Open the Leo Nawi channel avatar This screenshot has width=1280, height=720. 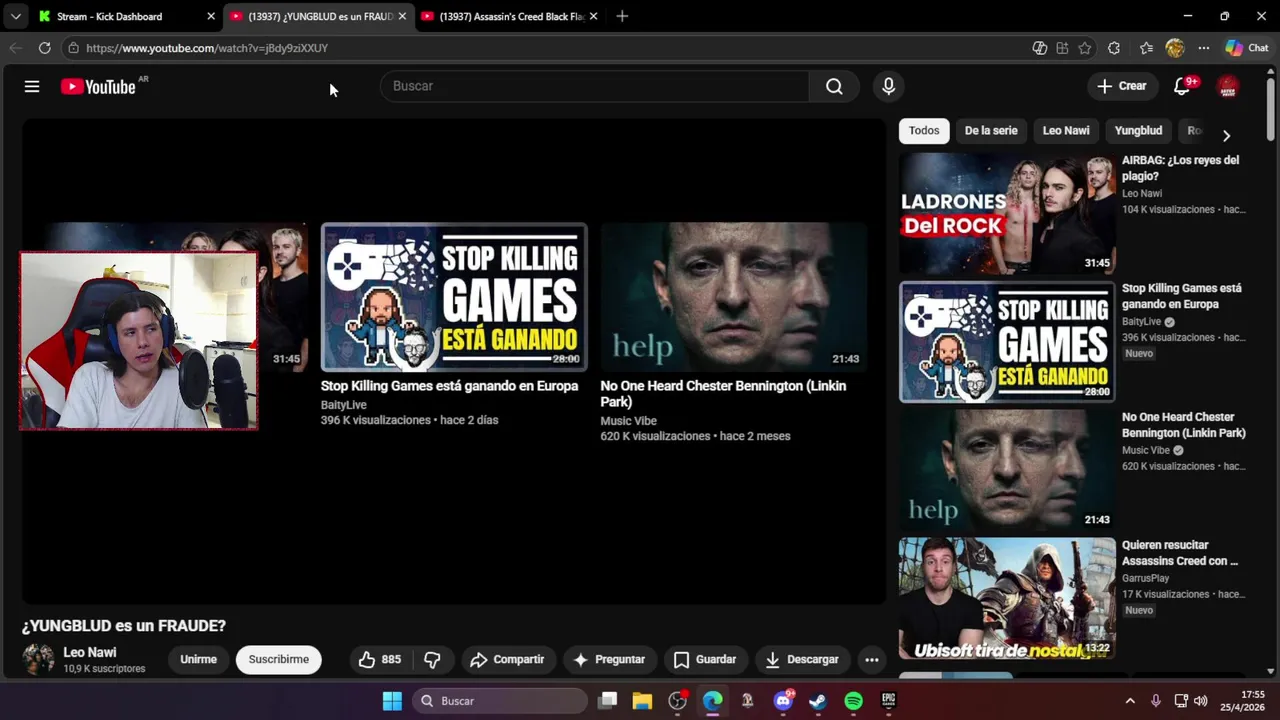(x=38, y=659)
